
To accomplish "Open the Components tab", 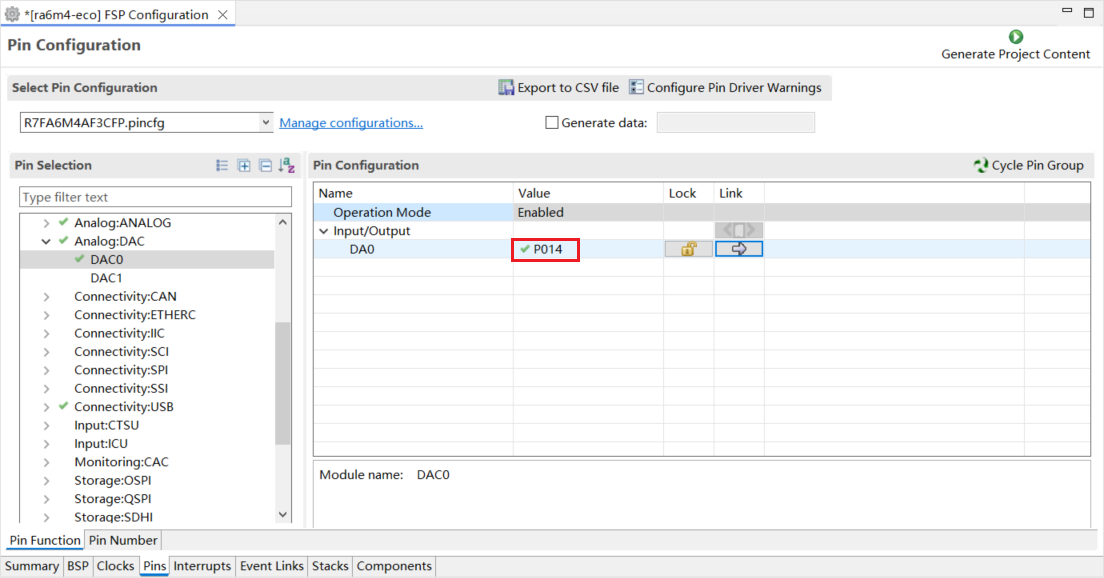I will point(394,566).
